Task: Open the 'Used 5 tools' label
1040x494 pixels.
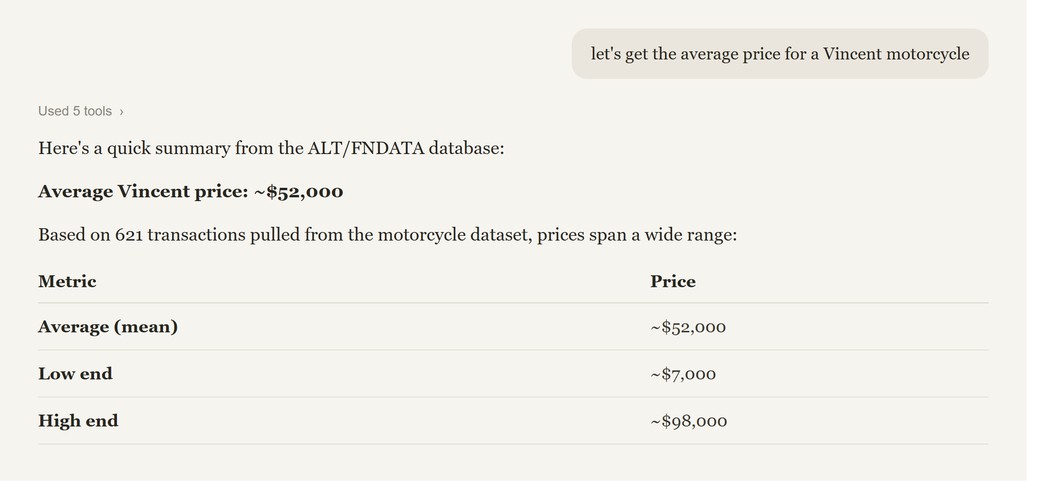Action: tap(75, 111)
